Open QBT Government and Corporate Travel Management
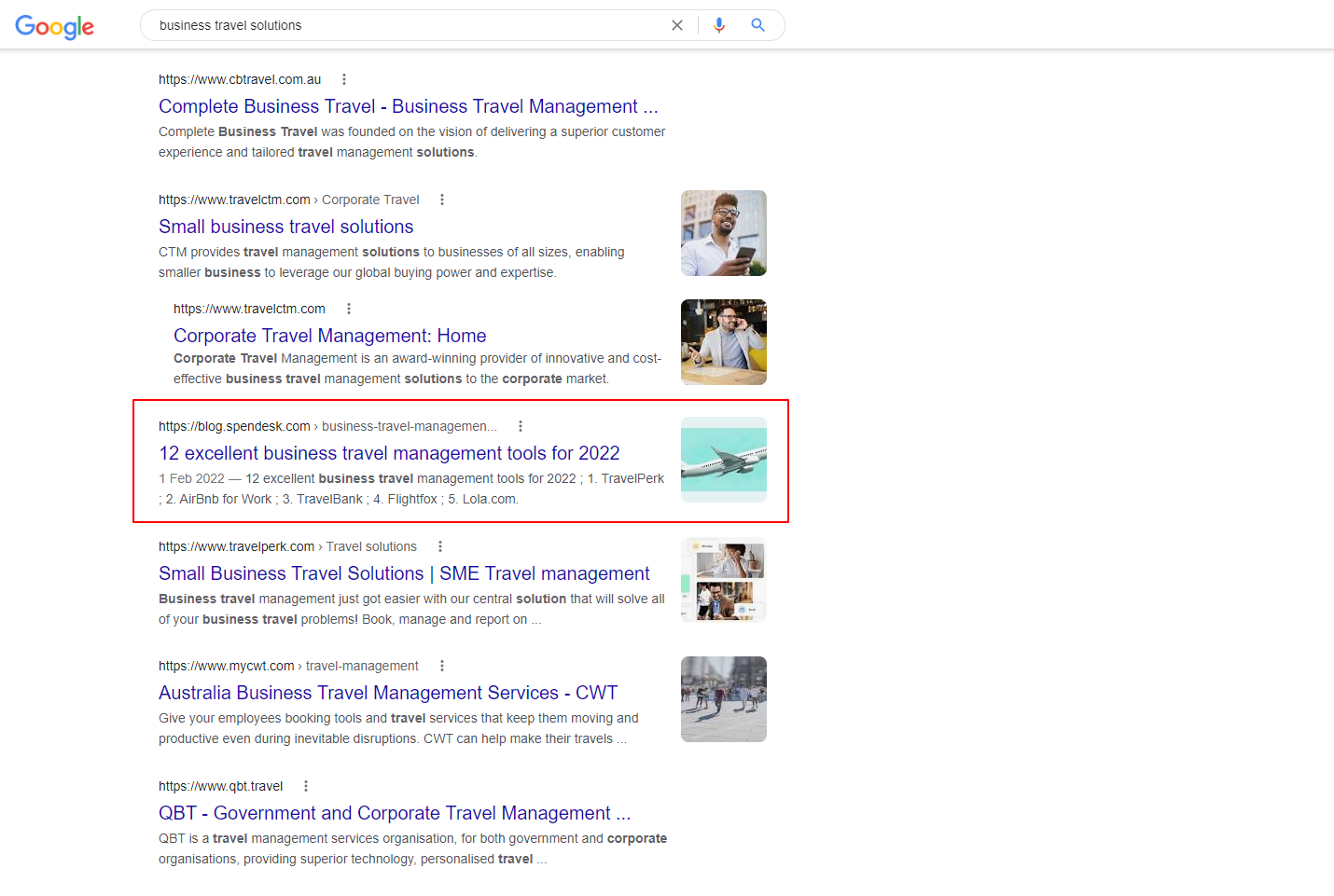 [x=395, y=813]
